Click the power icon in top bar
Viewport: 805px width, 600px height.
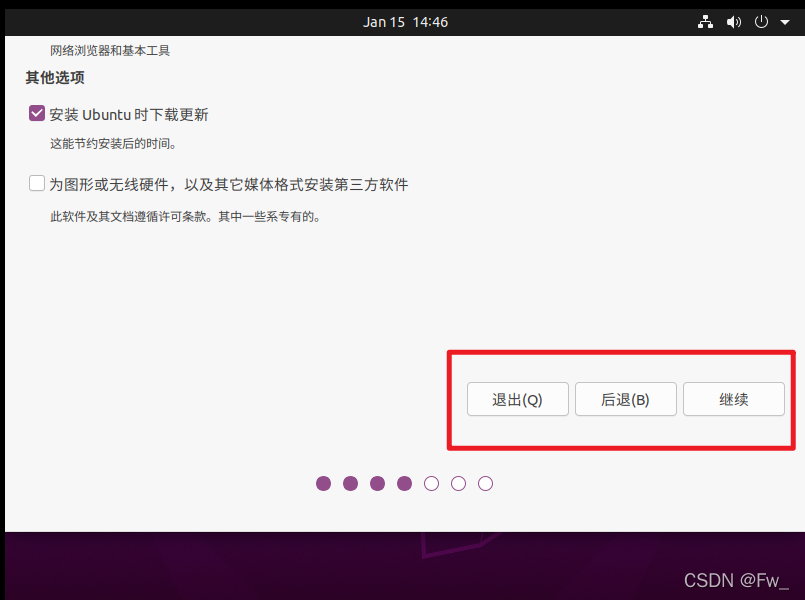[761, 22]
